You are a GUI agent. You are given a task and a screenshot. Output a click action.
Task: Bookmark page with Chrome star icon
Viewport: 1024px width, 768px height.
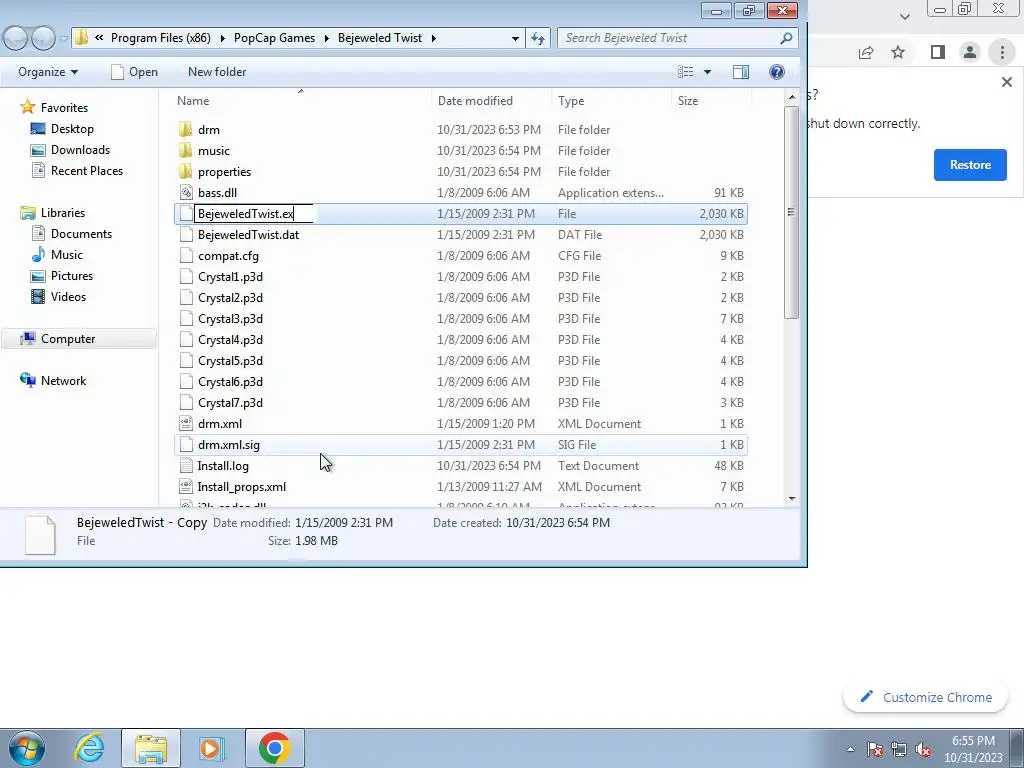(899, 52)
